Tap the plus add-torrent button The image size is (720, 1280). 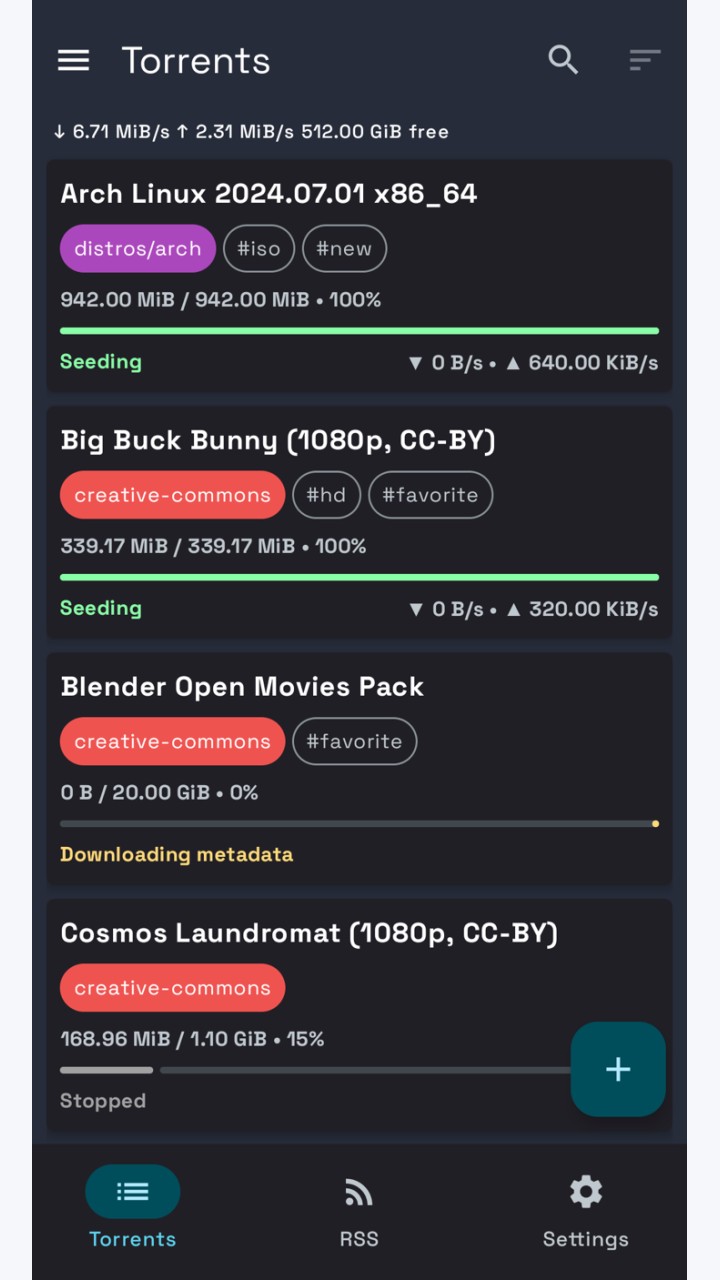tap(618, 1069)
